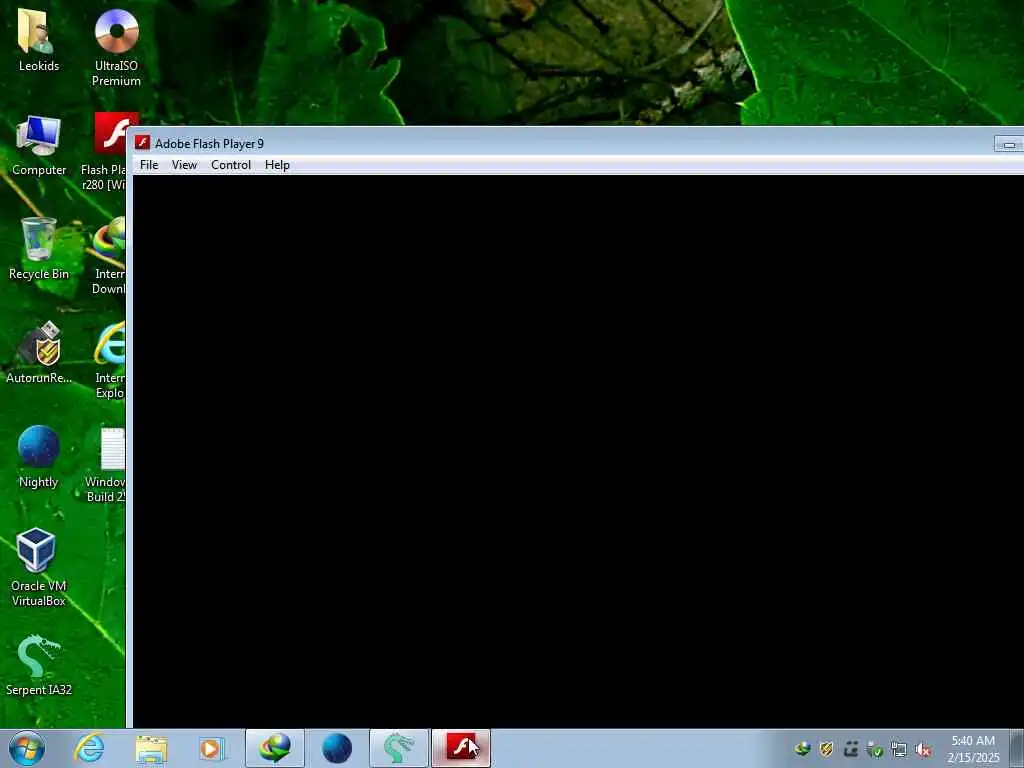This screenshot has height=768, width=1024.
Task: Open Windows Explorer from the taskbar
Action: [152, 748]
